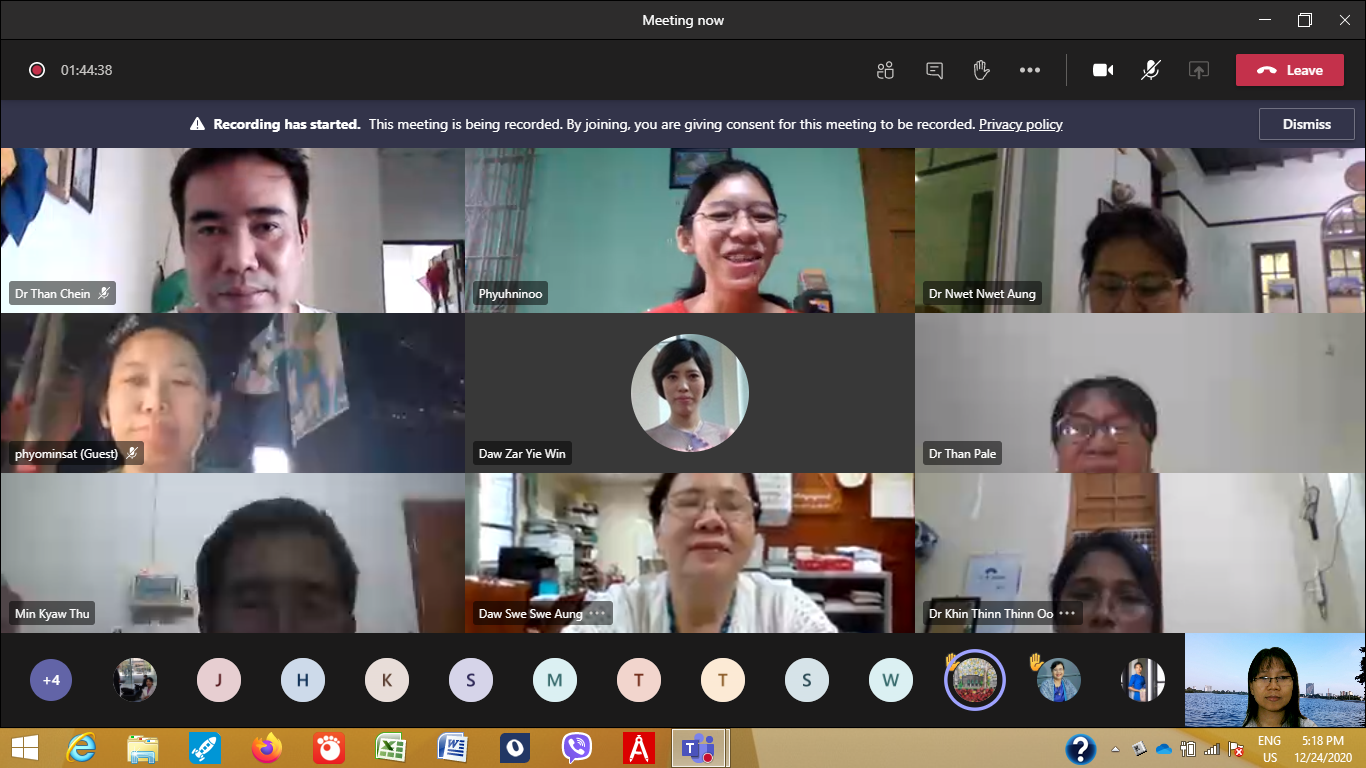
Task: Click the share content tray icon
Action: (1199, 70)
